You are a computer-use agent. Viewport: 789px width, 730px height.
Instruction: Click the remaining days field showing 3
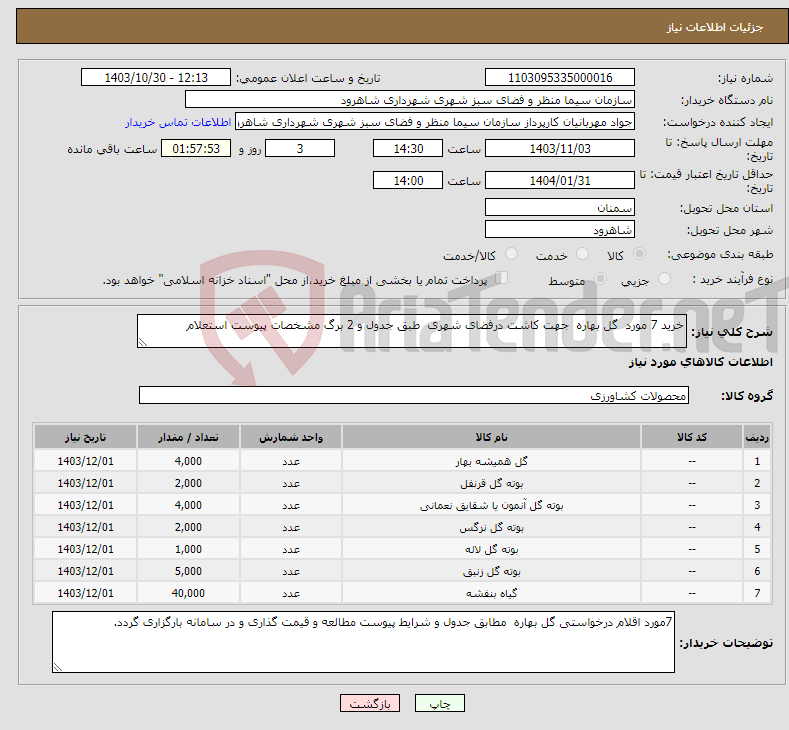300,148
